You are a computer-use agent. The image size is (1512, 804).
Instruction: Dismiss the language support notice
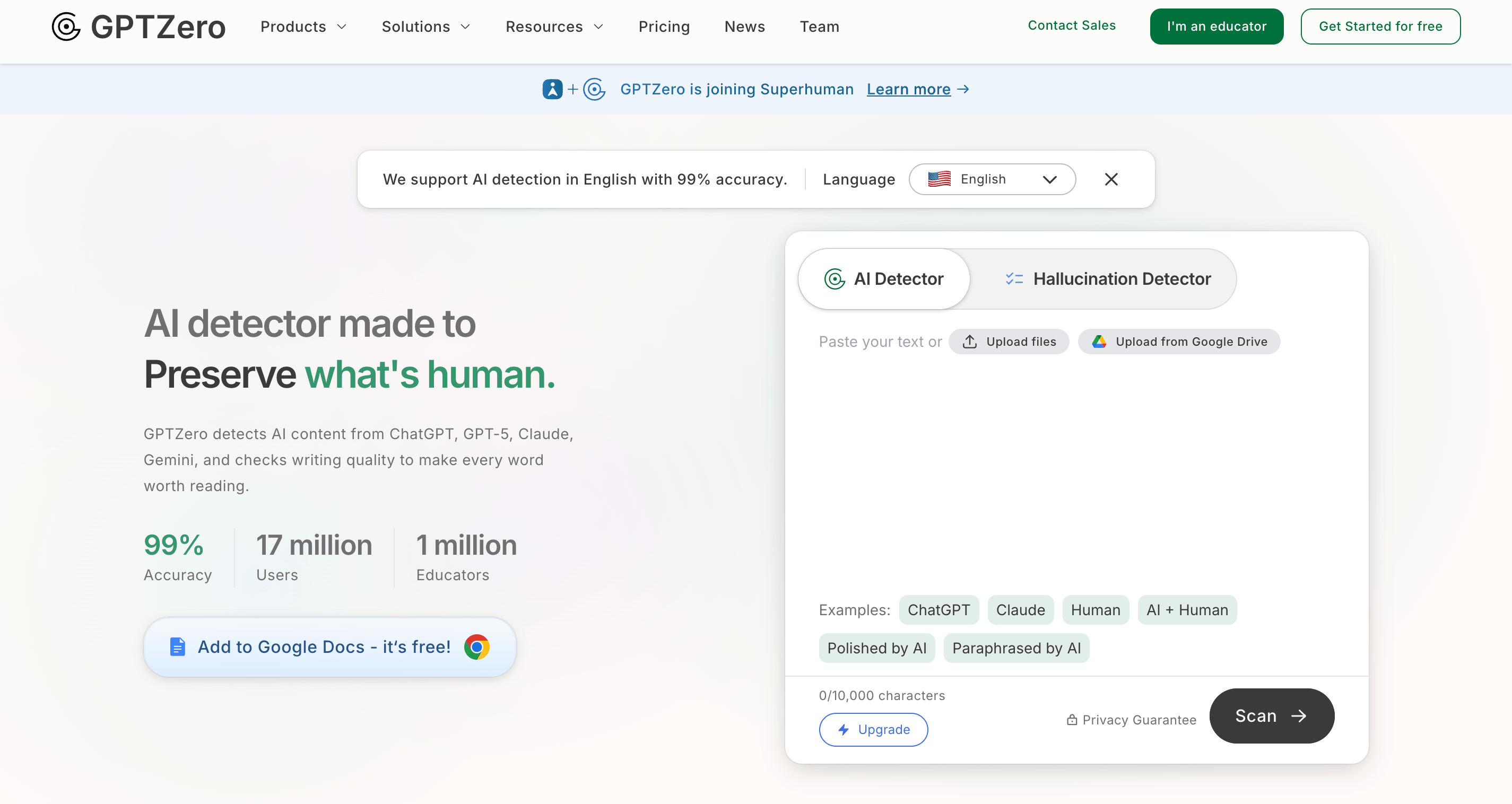(1111, 179)
